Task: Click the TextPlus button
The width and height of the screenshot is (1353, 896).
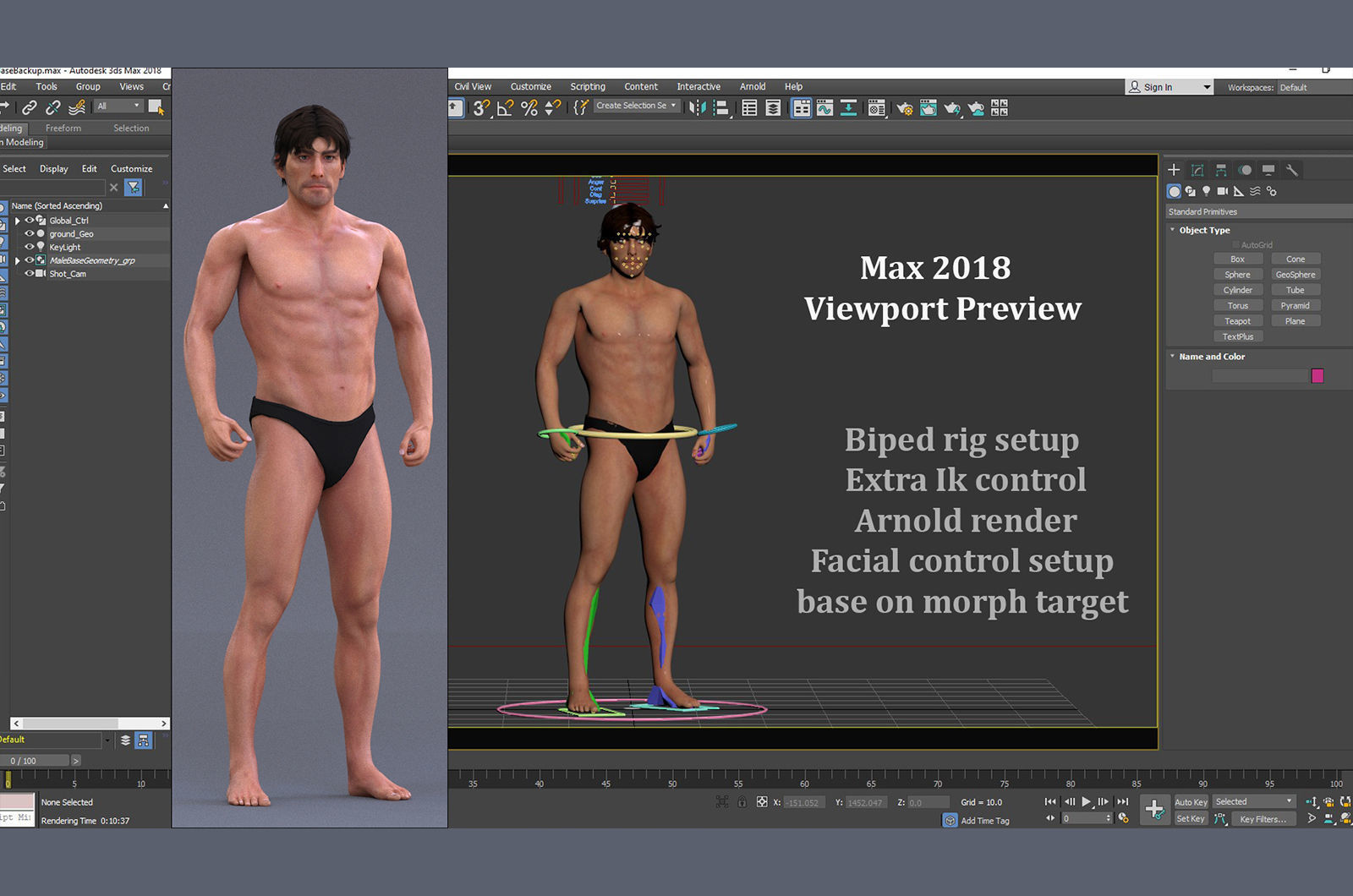Action: [x=1237, y=336]
